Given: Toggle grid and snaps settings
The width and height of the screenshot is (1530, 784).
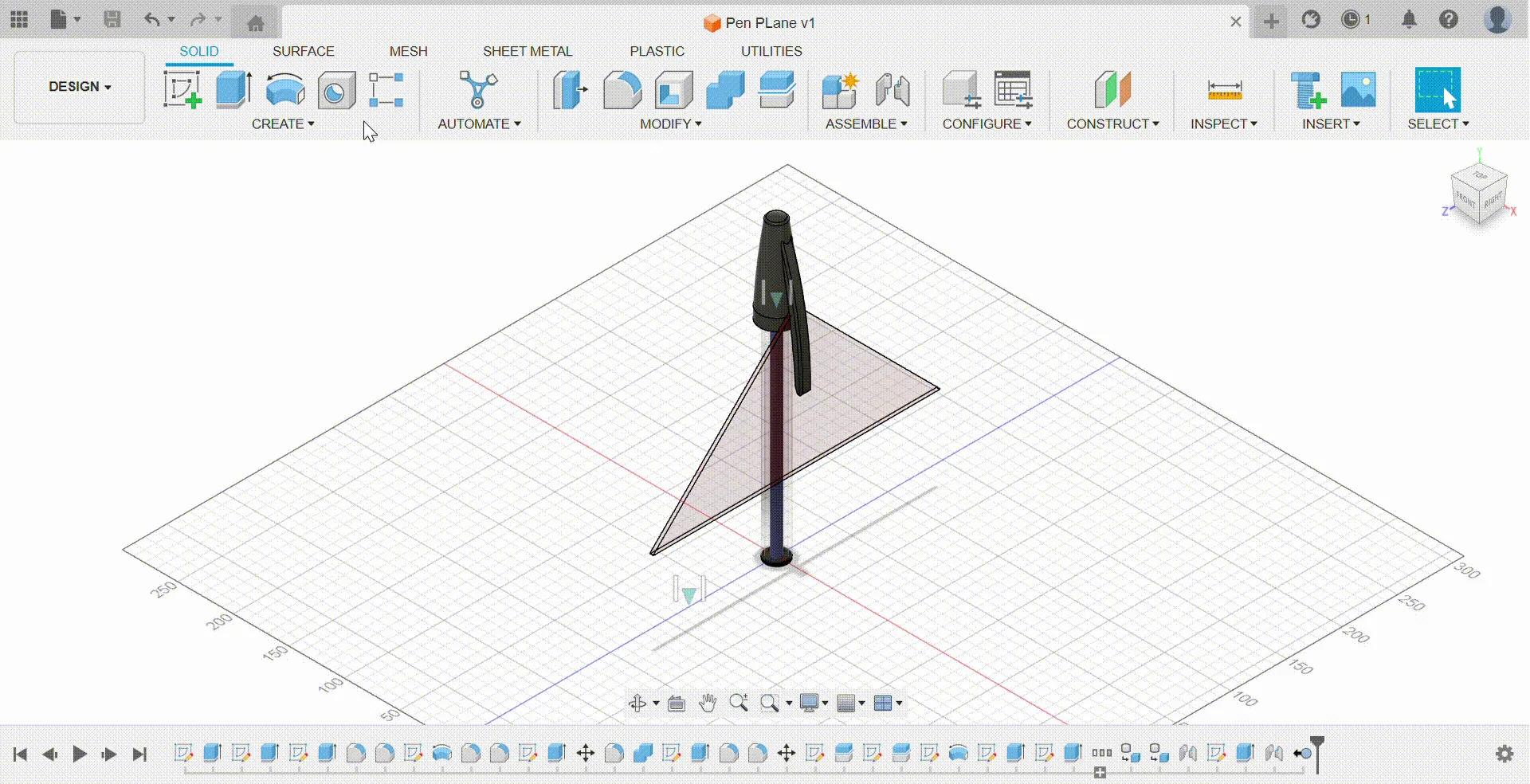Looking at the screenshot, I should [846, 703].
